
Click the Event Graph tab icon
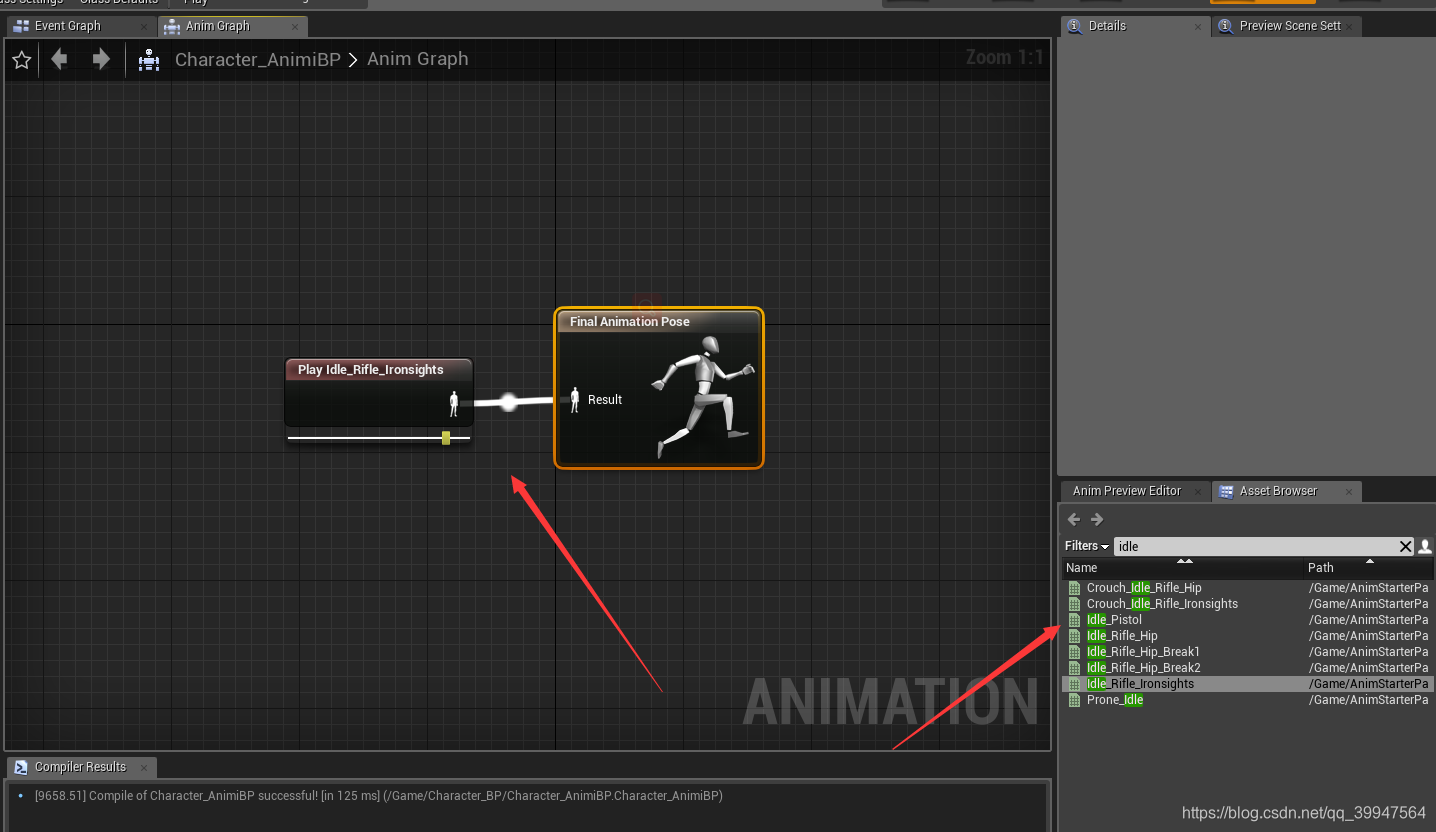tap(21, 26)
